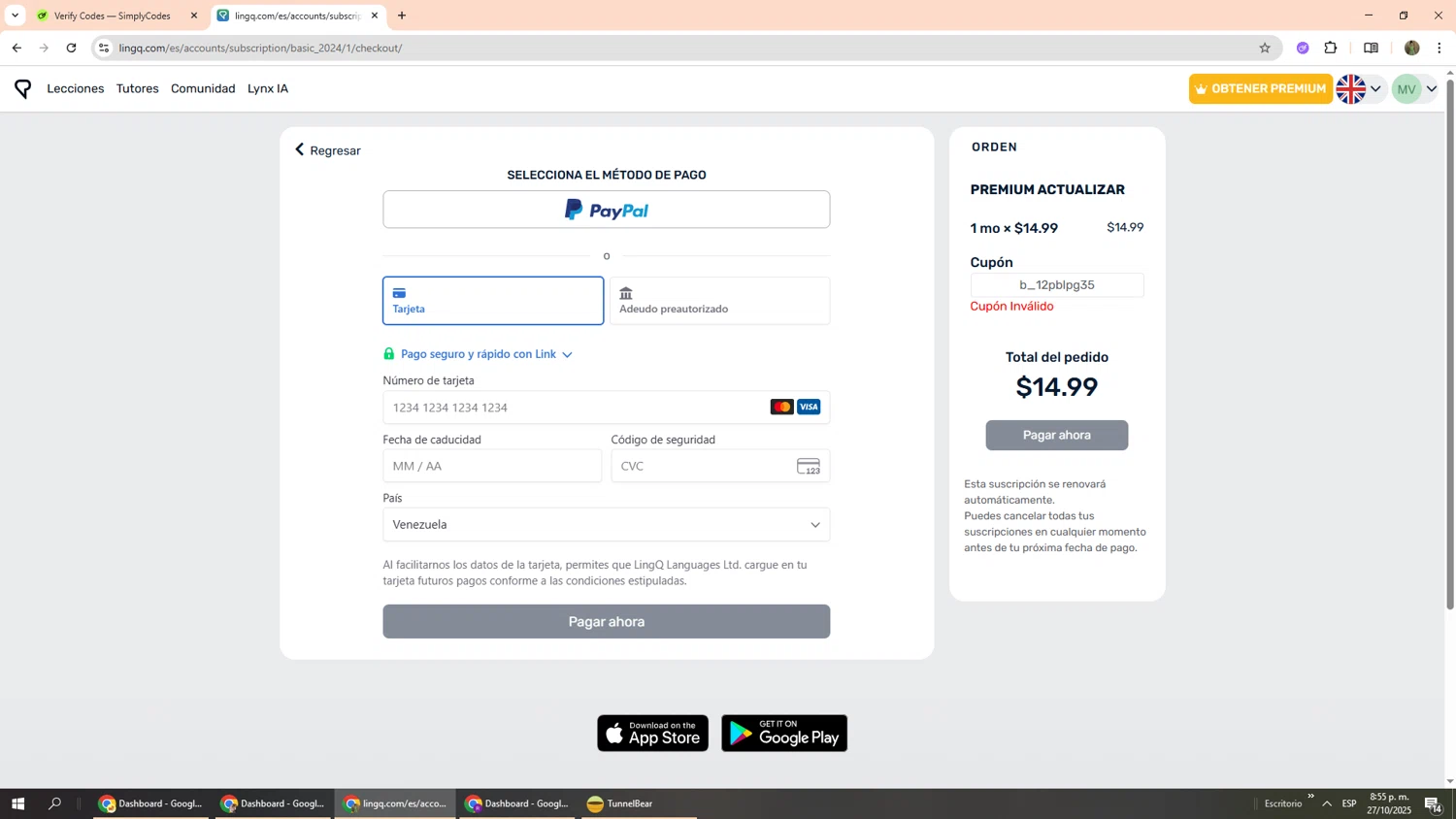Select the Adeudo preautorizado payment method
Viewport: 1456px width, 819px height.
click(x=719, y=301)
